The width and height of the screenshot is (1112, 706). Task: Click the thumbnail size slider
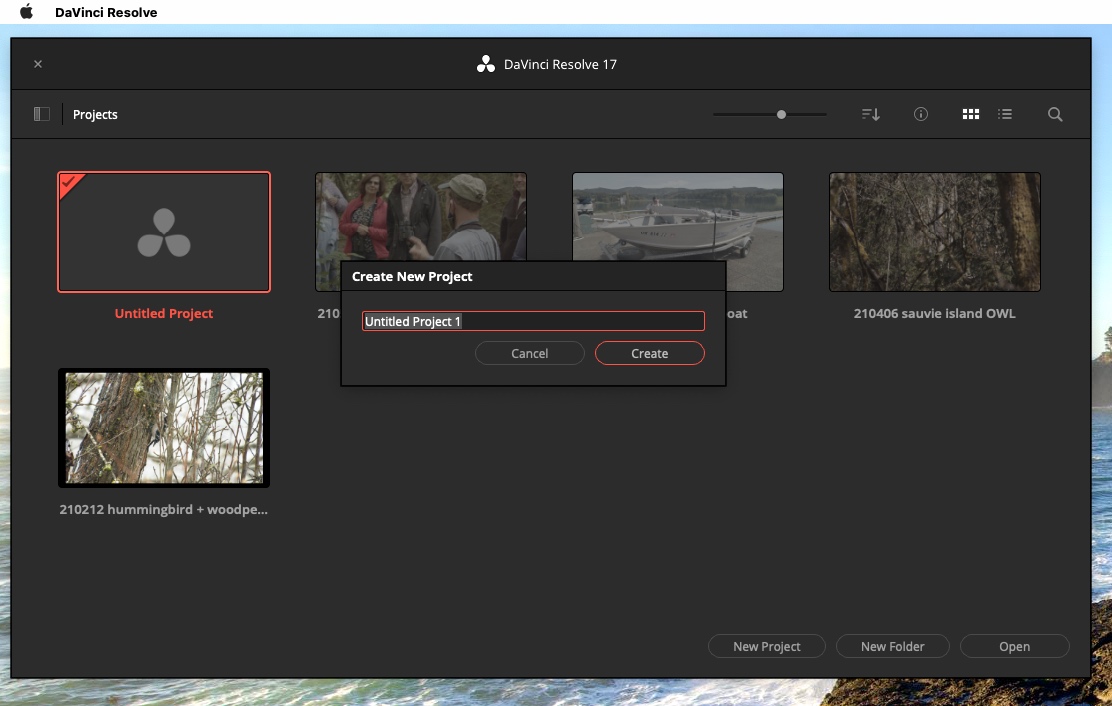[x=769, y=114]
